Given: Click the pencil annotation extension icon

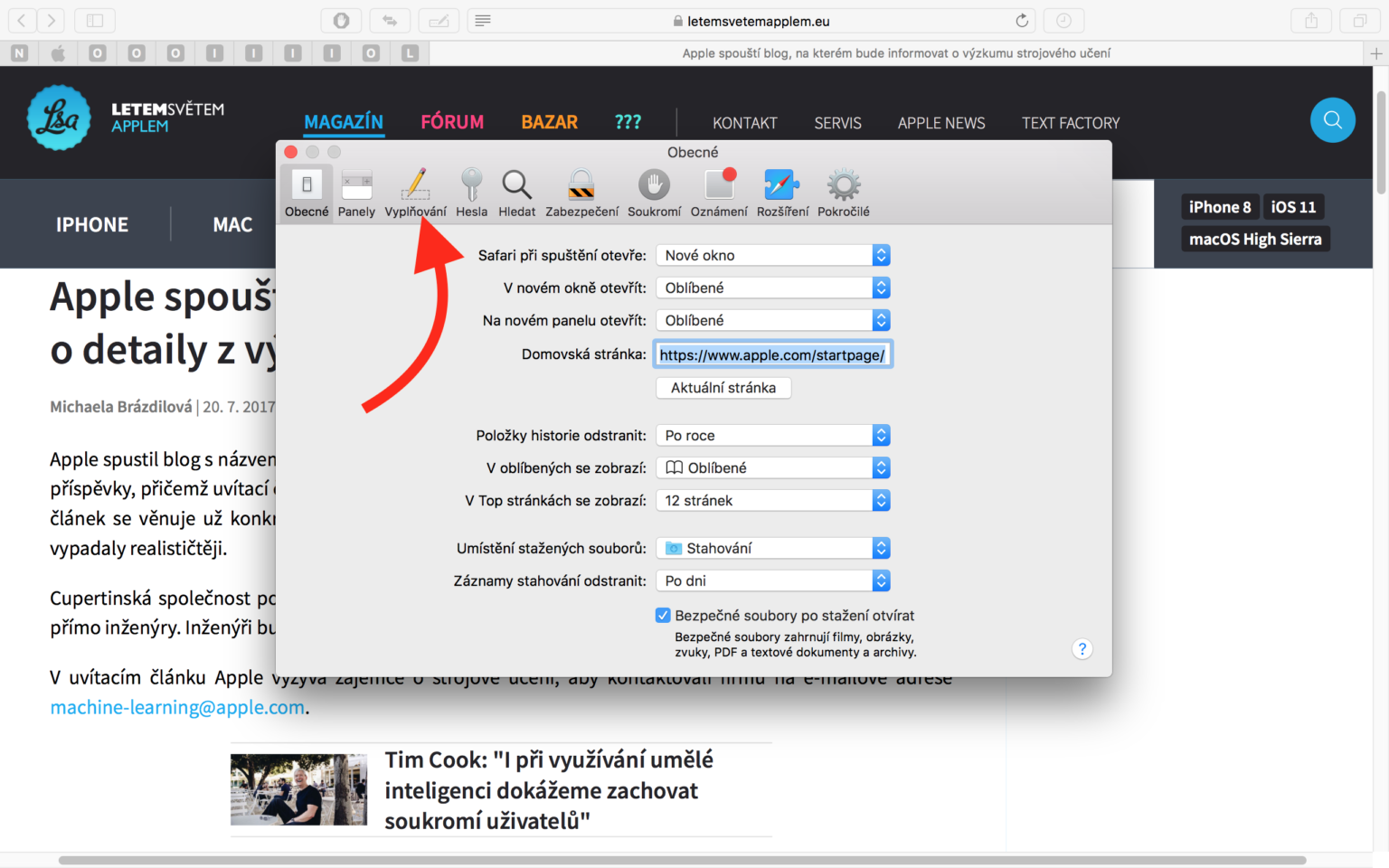Looking at the screenshot, I should coord(439,20).
